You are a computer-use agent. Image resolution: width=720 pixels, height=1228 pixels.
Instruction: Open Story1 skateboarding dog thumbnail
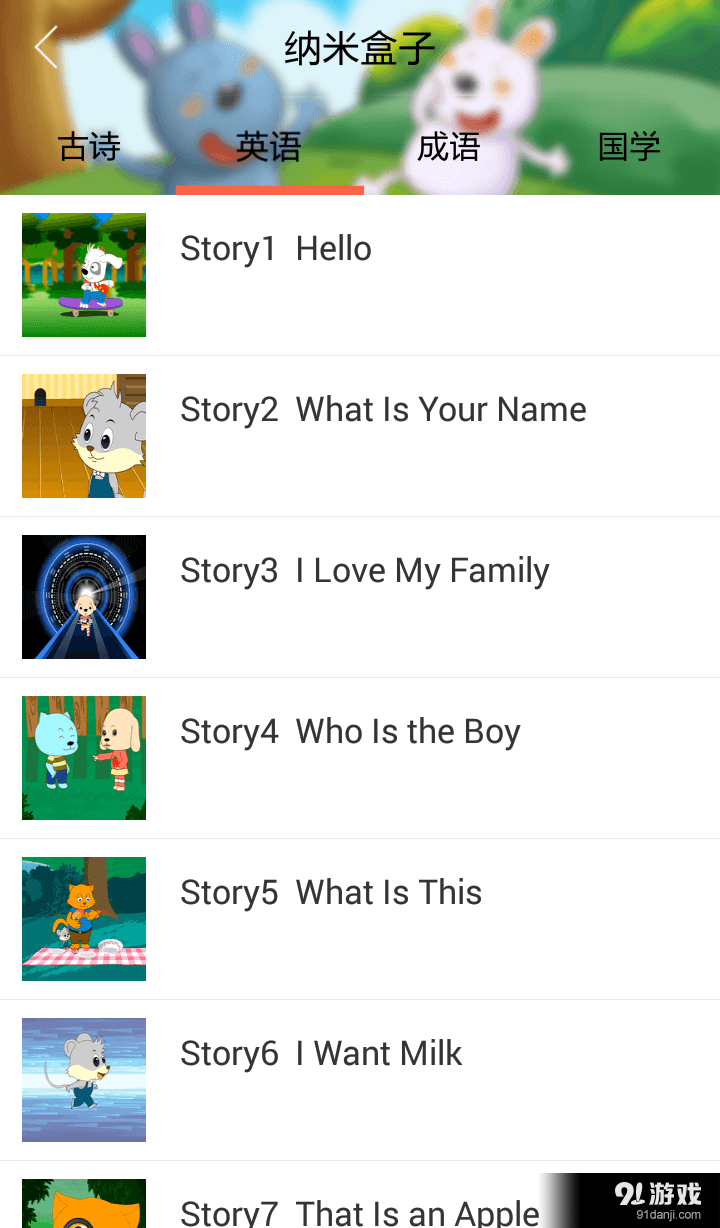(x=84, y=275)
